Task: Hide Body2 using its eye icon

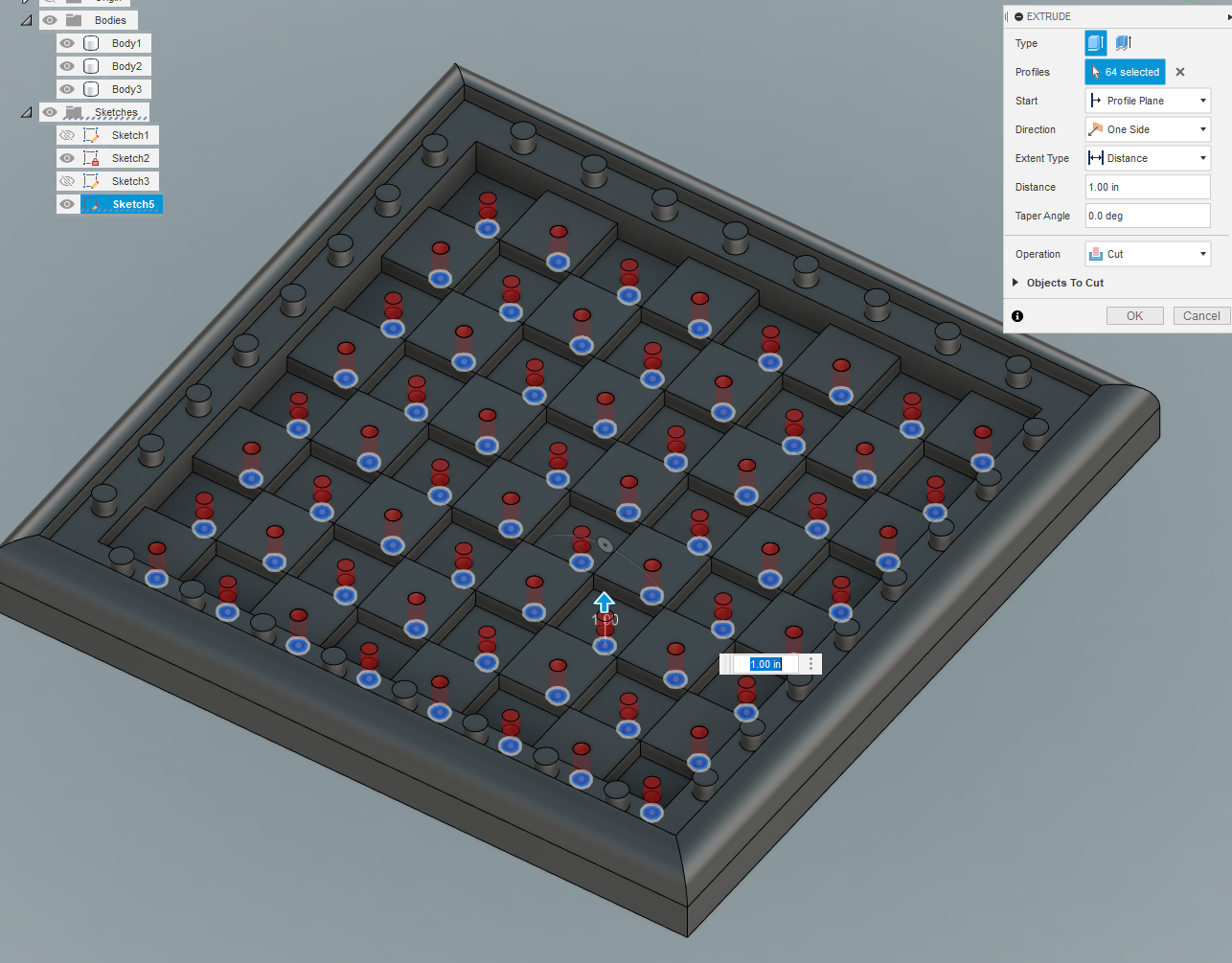Action: 67,66
